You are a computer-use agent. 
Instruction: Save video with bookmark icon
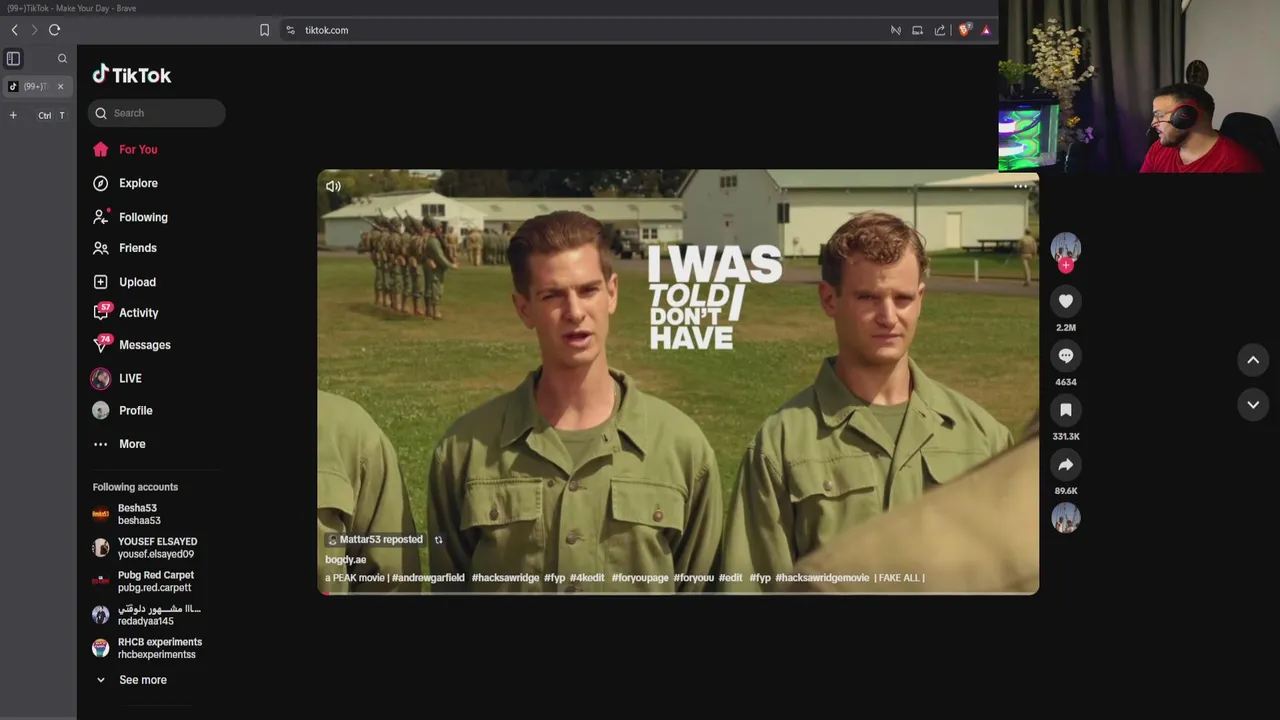click(x=1066, y=410)
